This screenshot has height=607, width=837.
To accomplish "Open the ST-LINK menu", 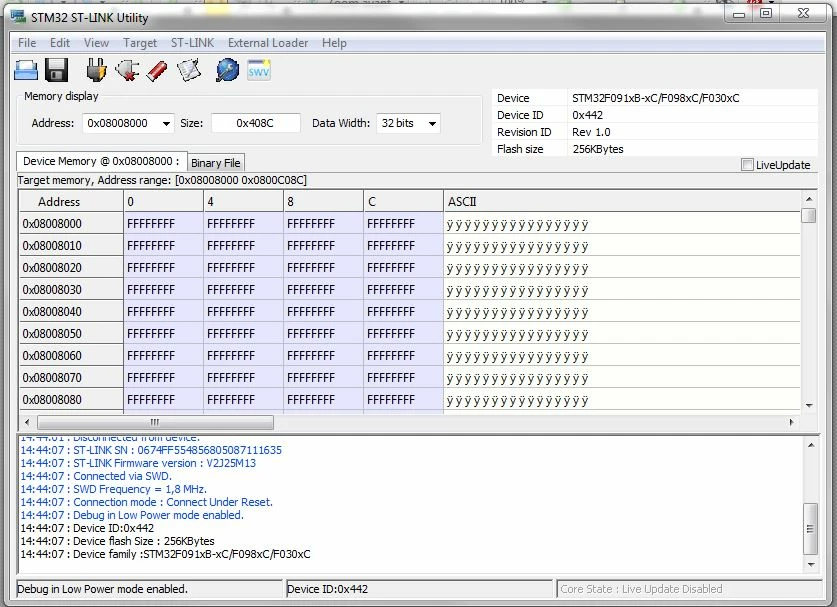I will [192, 43].
